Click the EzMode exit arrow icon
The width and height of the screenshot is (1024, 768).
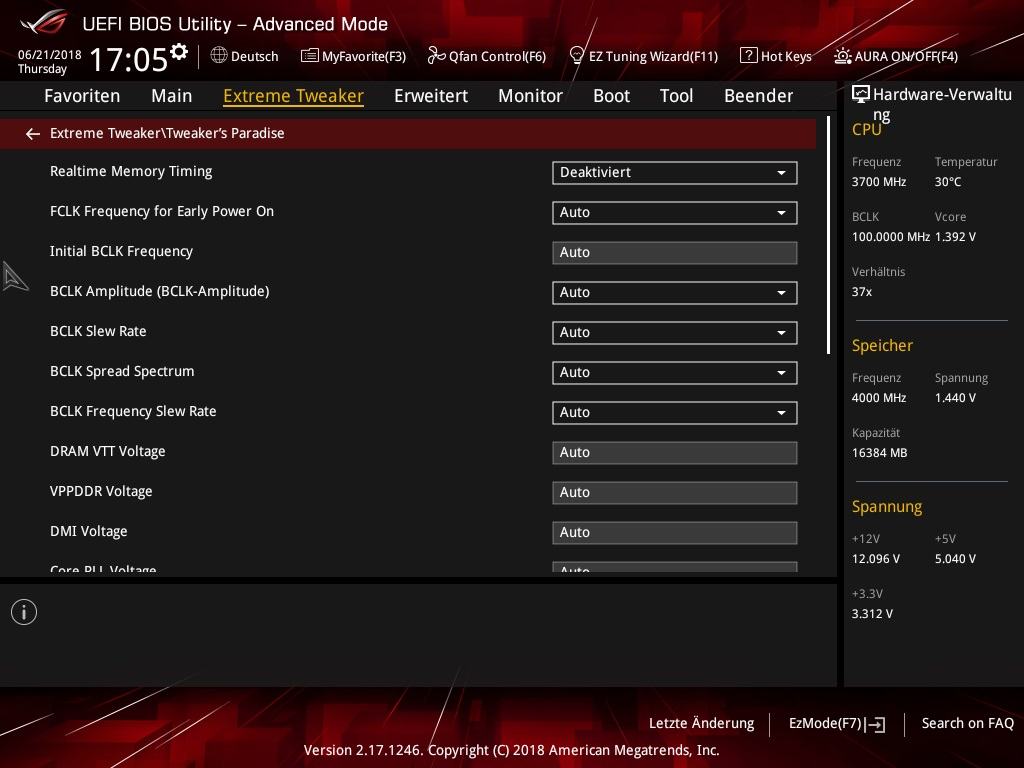(x=875, y=724)
